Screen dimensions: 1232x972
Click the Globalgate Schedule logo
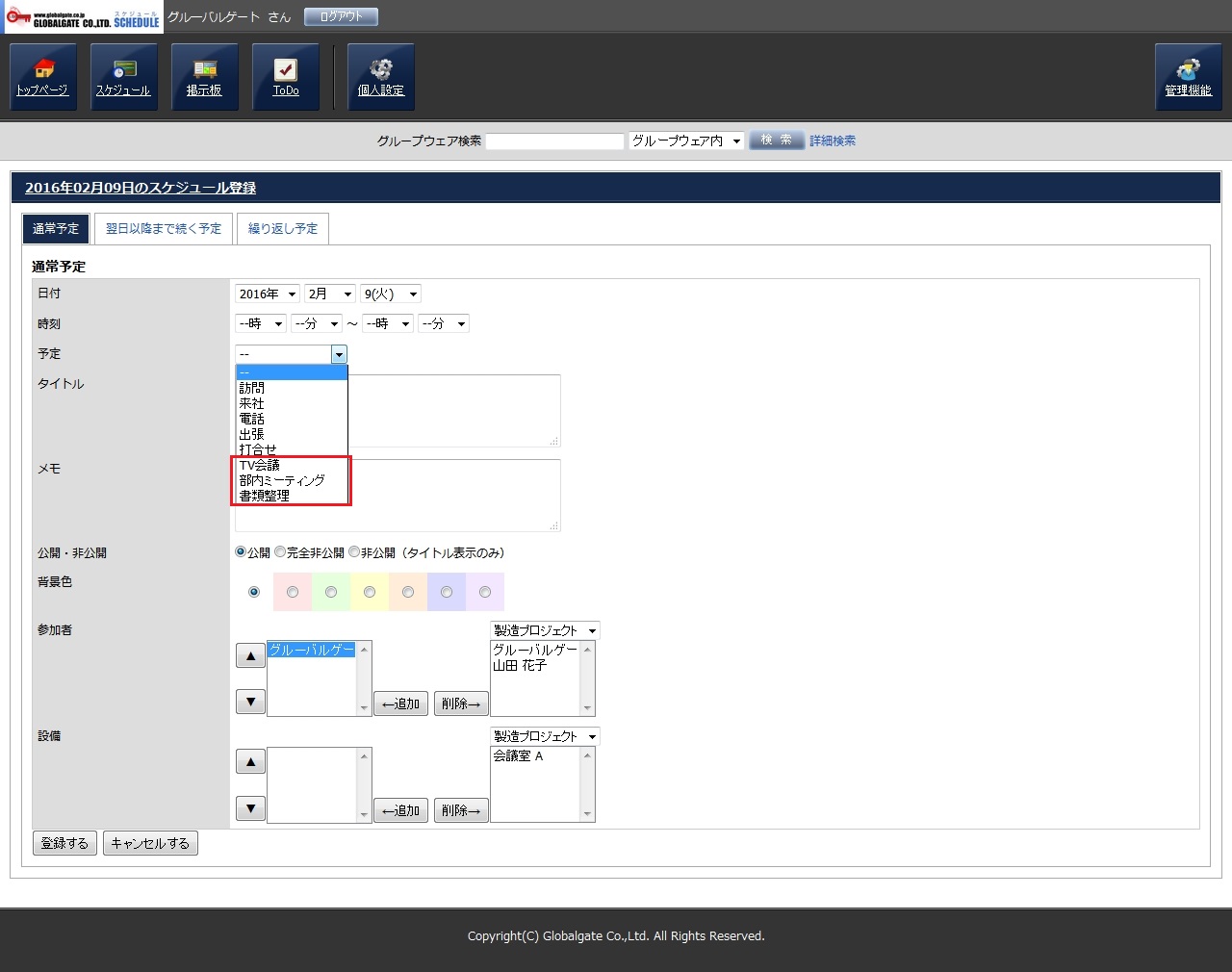(84, 17)
